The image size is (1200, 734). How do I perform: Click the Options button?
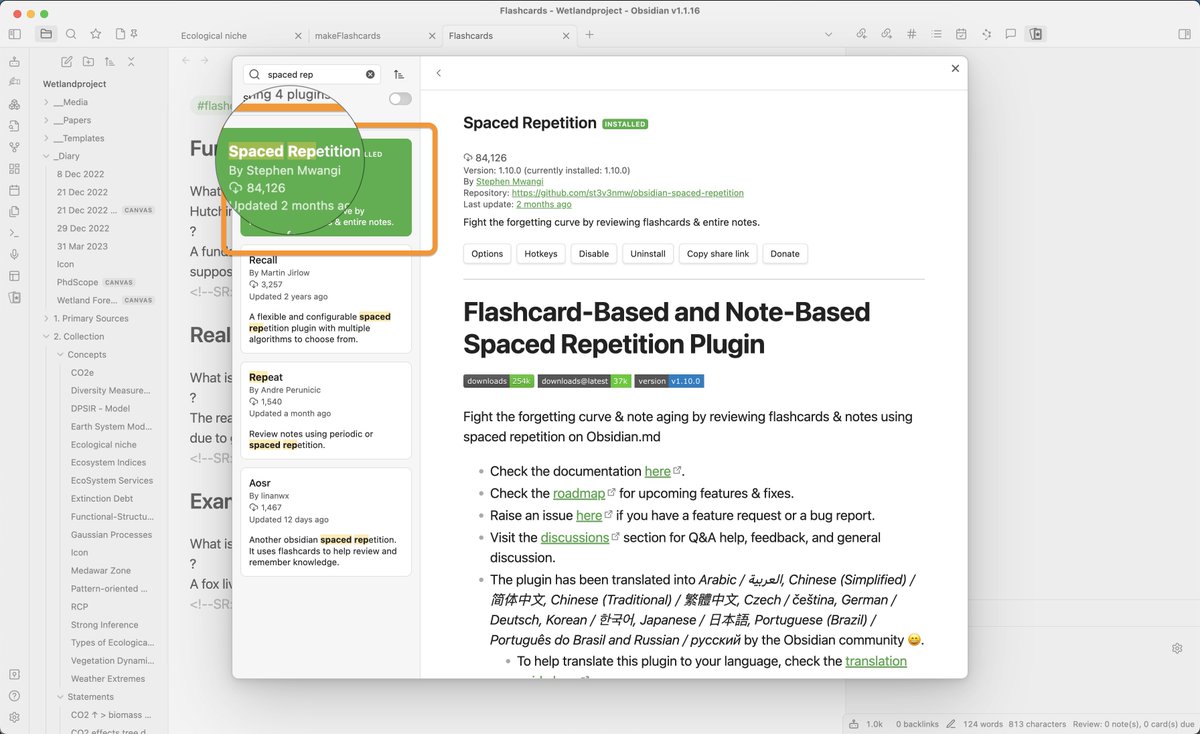click(487, 253)
